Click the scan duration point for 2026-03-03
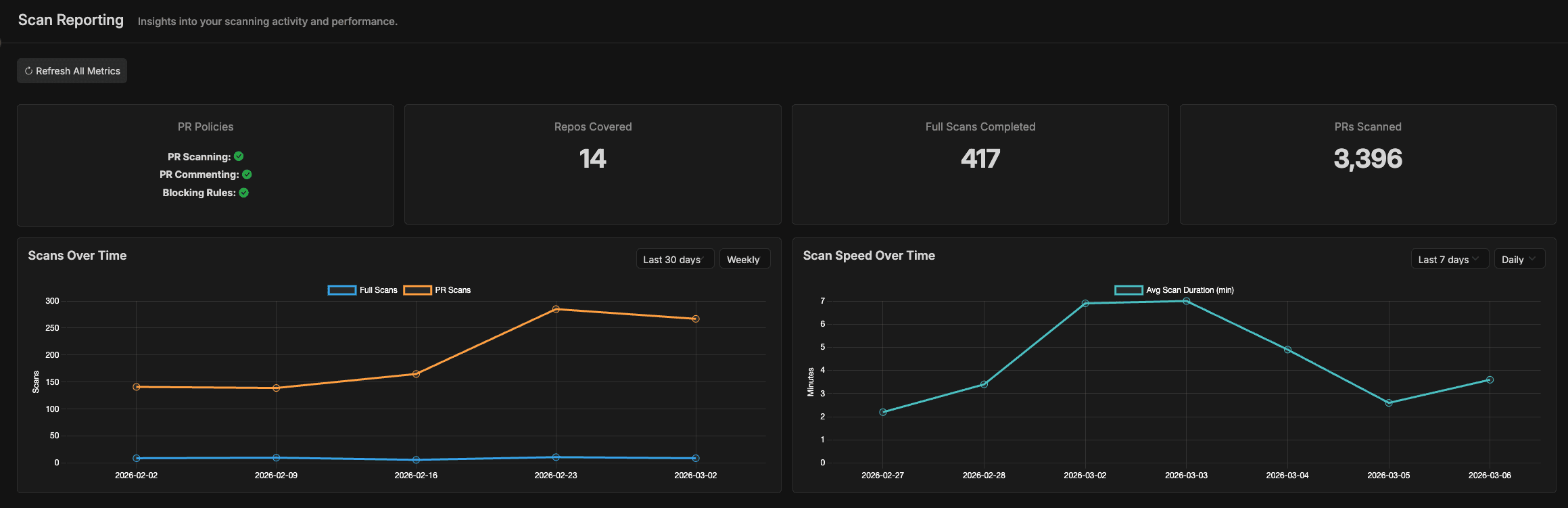 click(1186, 301)
